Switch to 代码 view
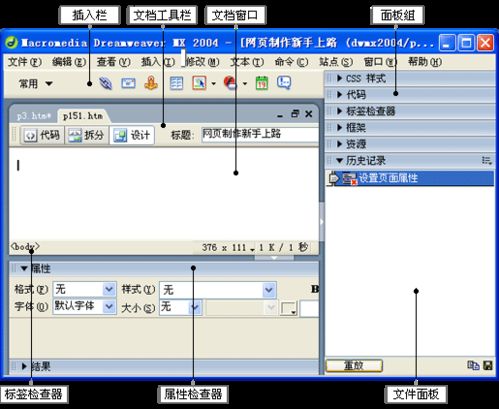This screenshot has height=409, width=499. (42, 135)
